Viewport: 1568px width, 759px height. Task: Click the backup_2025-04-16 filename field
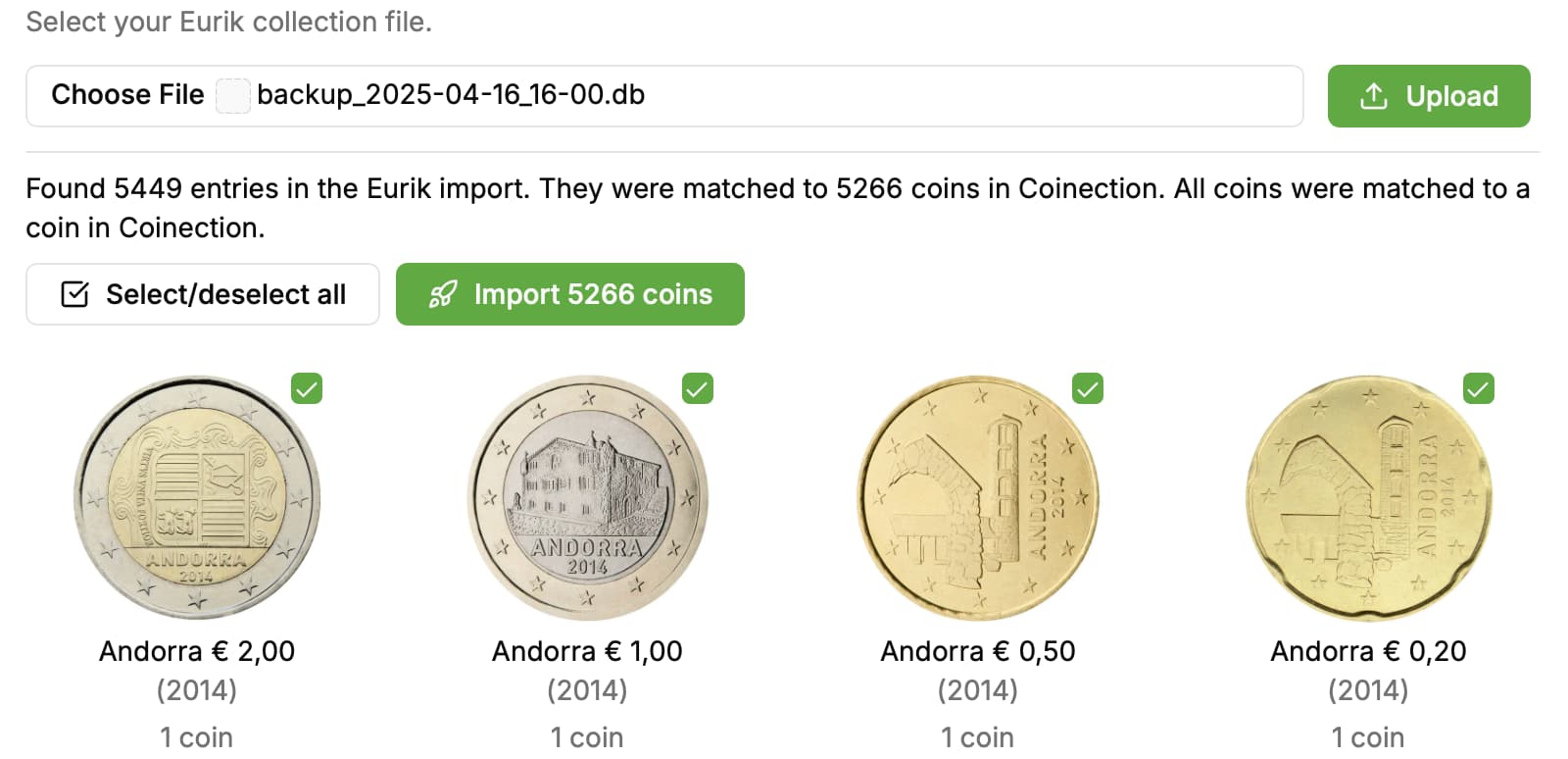(x=451, y=95)
